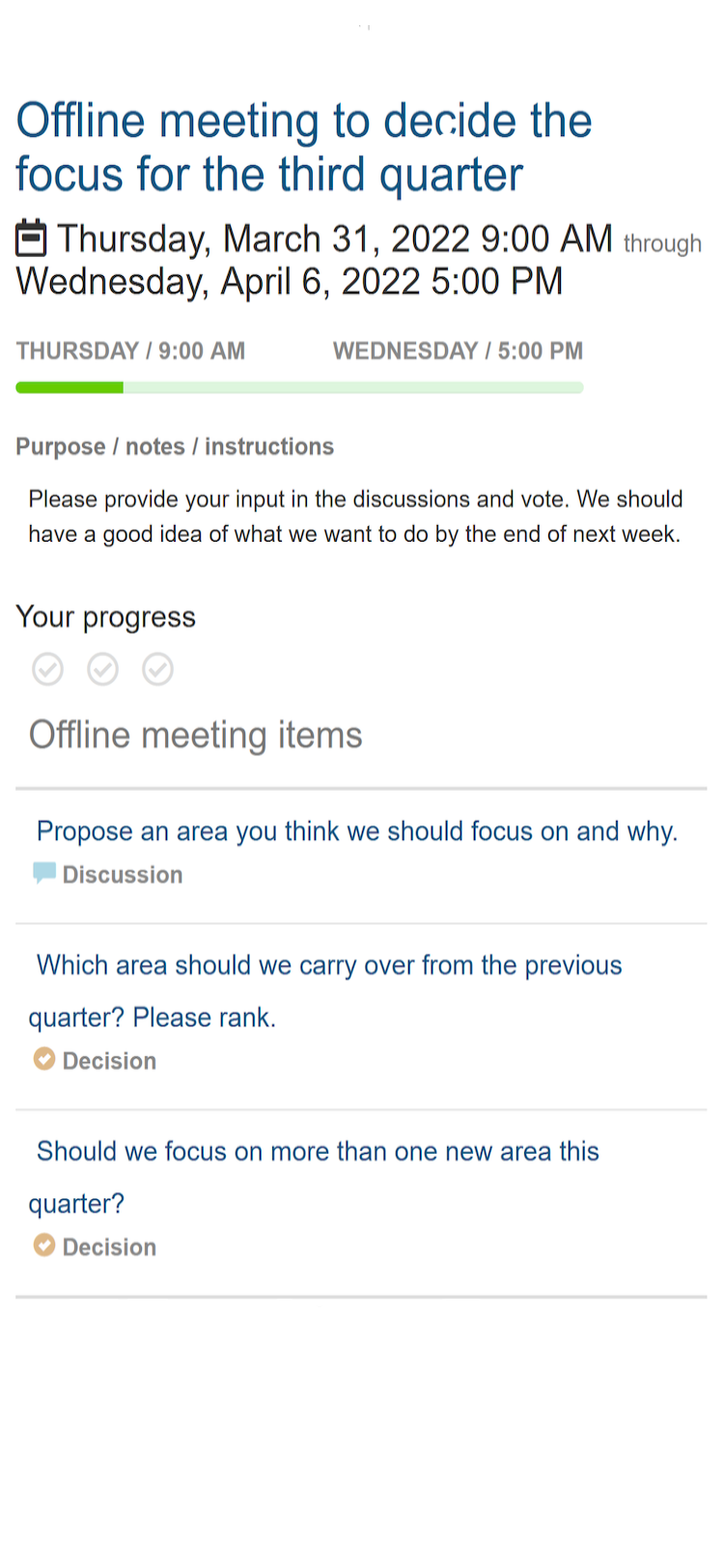Click the unfilled light part of the timeline bar
The width and height of the screenshot is (724, 1568).
pos(352,388)
